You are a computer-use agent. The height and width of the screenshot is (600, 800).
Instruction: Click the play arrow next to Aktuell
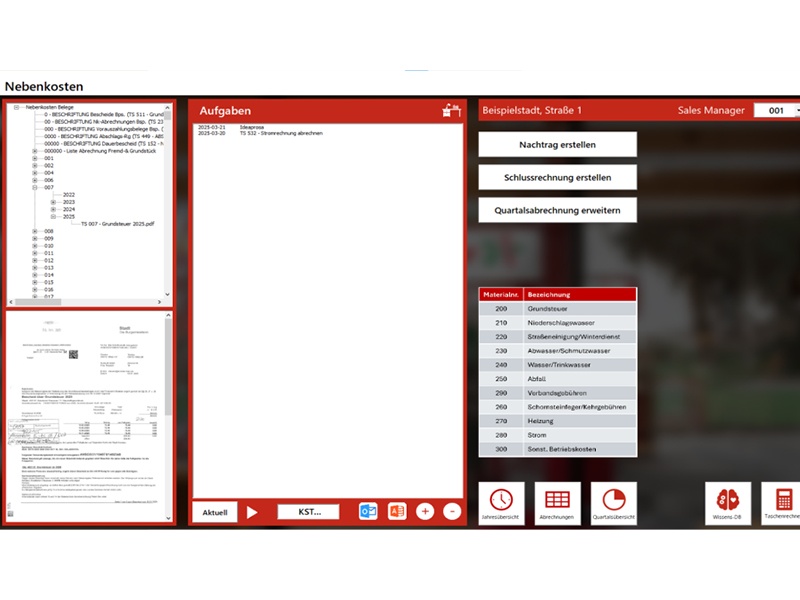click(252, 512)
